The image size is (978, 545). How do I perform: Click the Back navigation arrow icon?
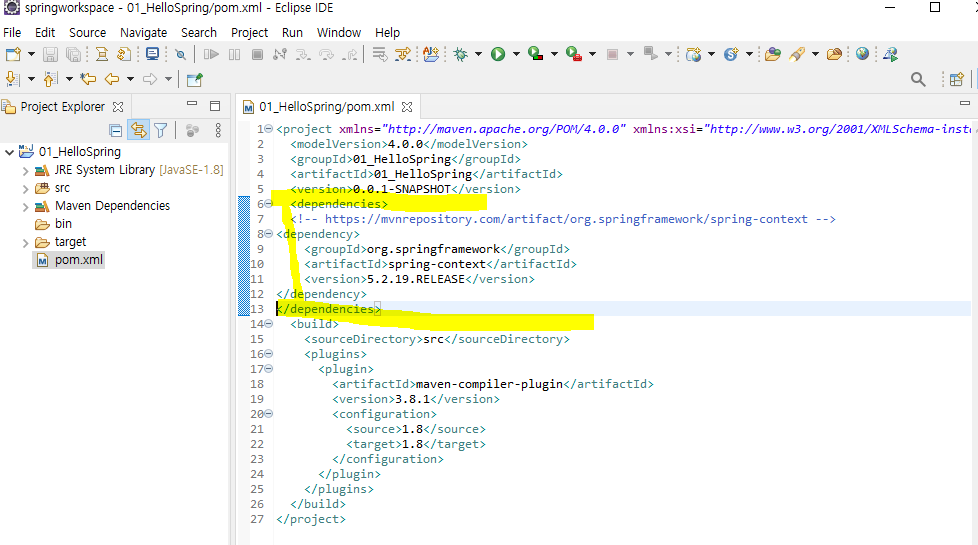(x=112, y=79)
